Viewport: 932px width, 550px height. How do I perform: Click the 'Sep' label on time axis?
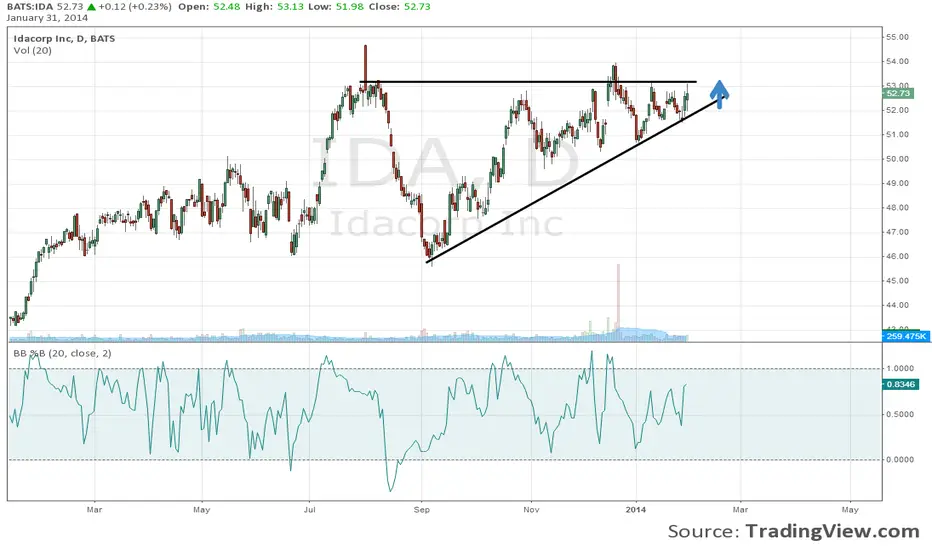click(x=421, y=510)
